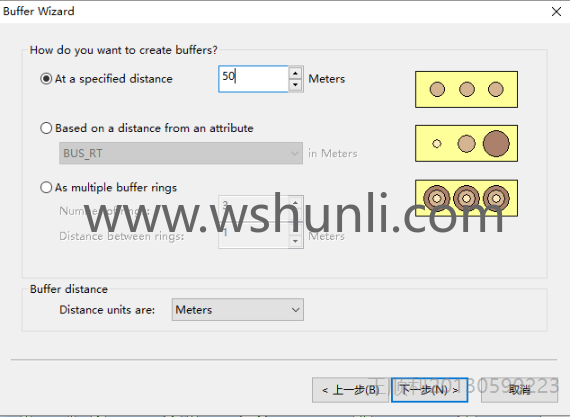Click the Number of rings field
Image resolution: width=570 pixels, height=417 pixels.
tap(253, 208)
